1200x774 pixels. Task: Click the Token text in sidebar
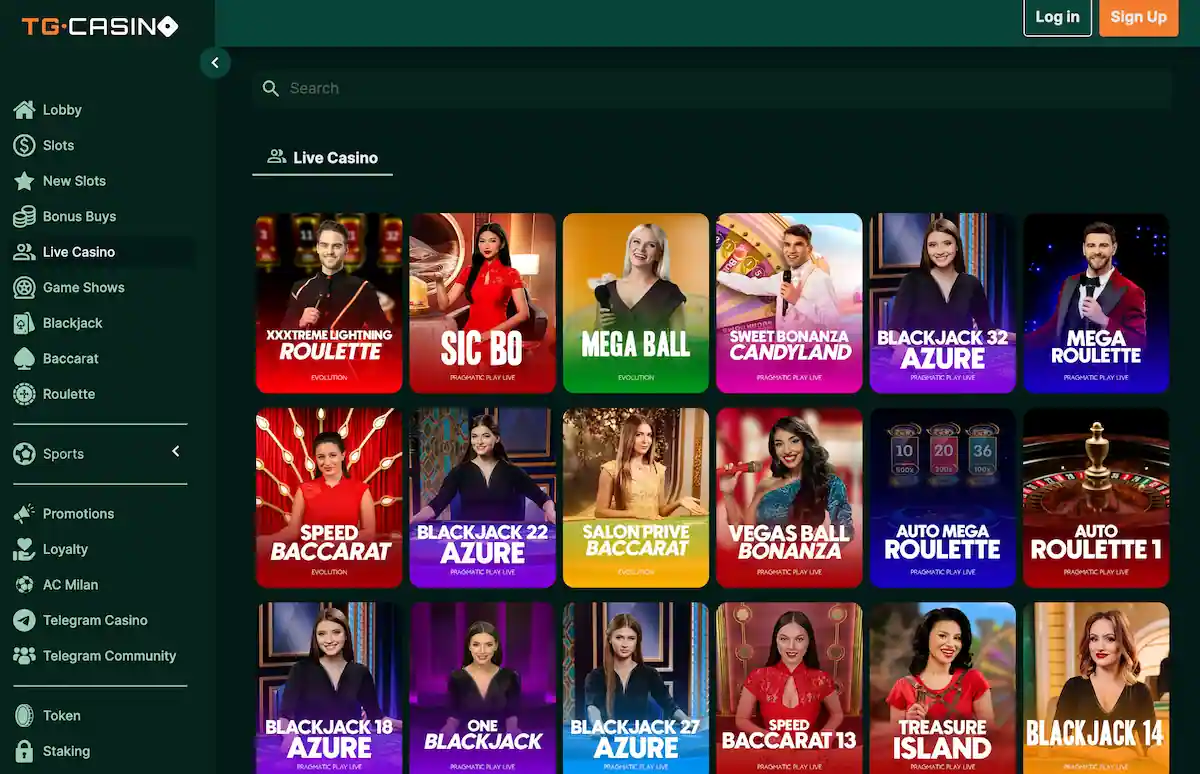[x=62, y=716]
